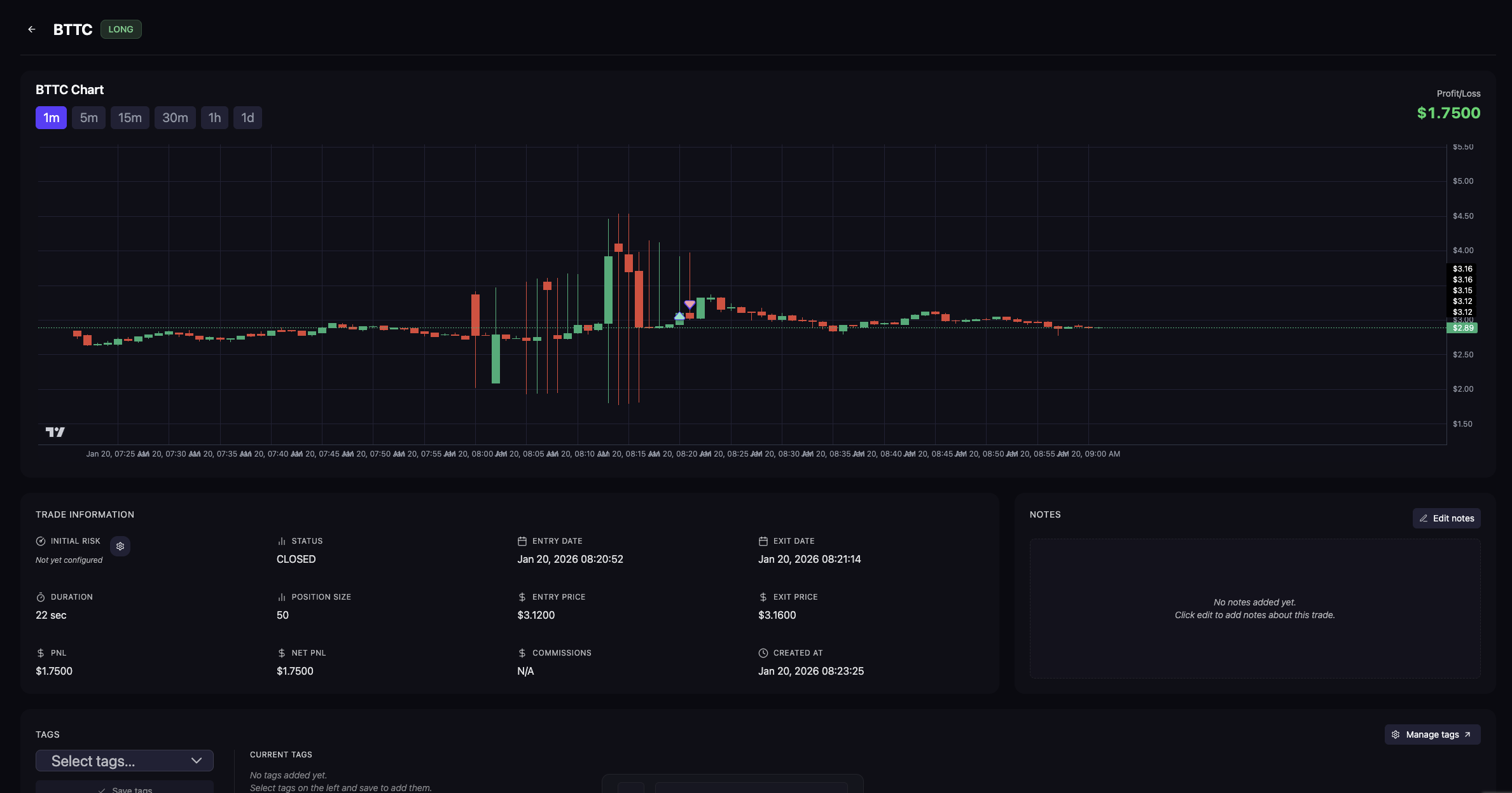Click the LONG badge next to BTTC
Image resolution: width=1512 pixels, height=793 pixels.
click(x=121, y=29)
